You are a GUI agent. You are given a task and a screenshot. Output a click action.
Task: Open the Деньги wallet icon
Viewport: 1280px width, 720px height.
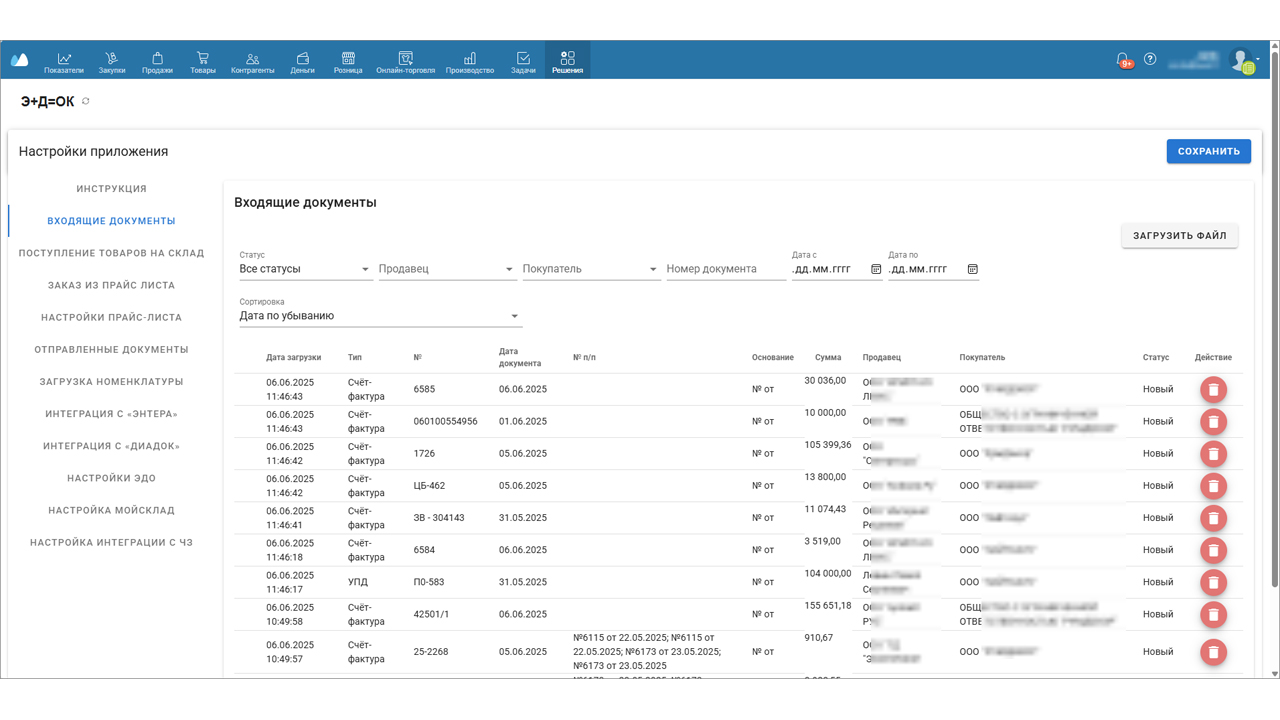tap(302, 59)
